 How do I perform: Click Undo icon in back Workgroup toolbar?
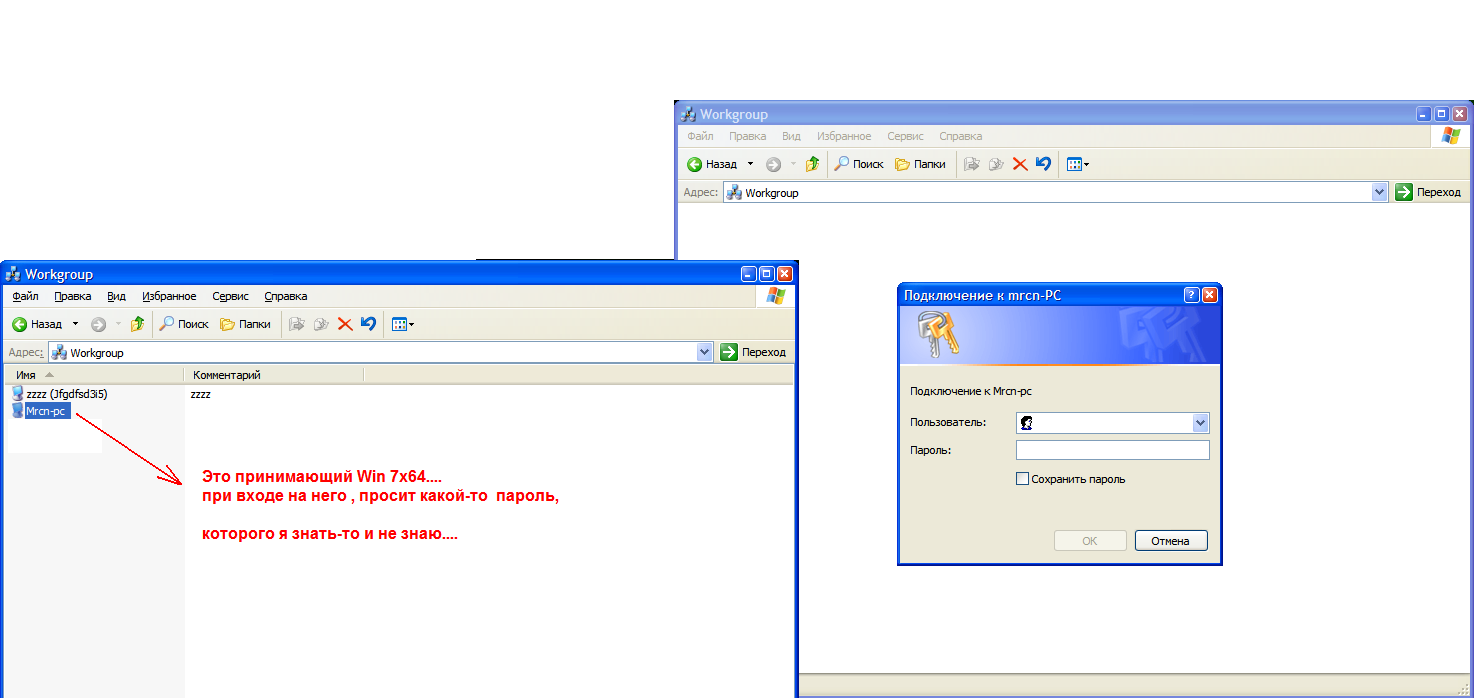coord(1043,164)
